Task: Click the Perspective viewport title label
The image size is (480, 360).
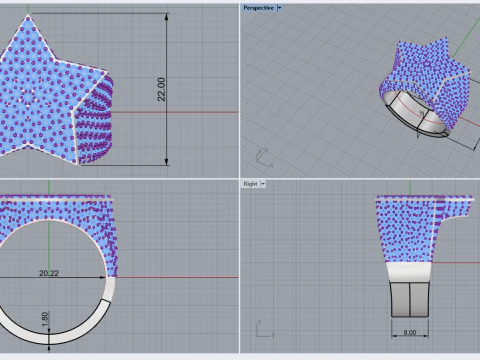Action: click(259, 8)
